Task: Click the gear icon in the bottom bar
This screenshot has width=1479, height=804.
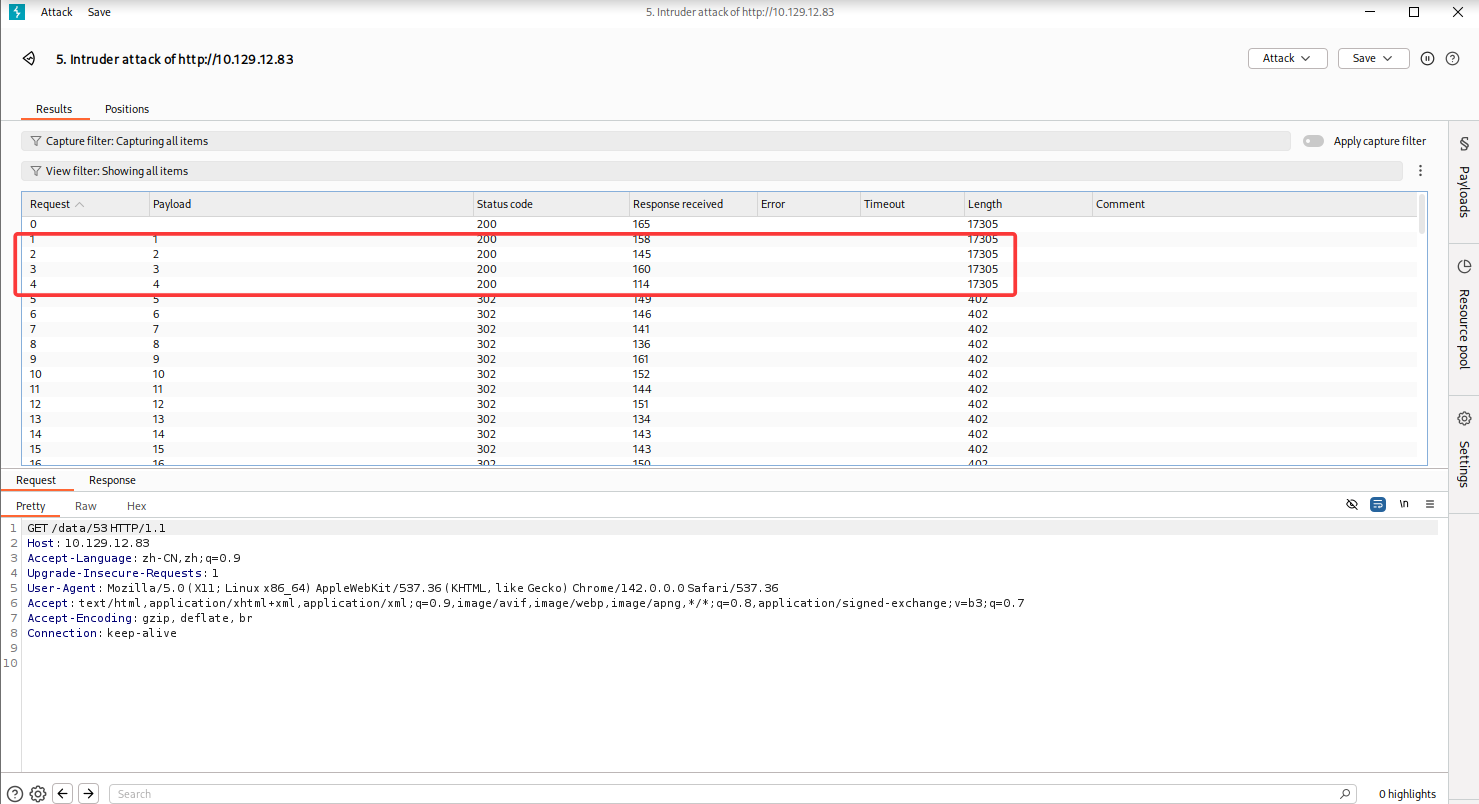Action: [38, 794]
